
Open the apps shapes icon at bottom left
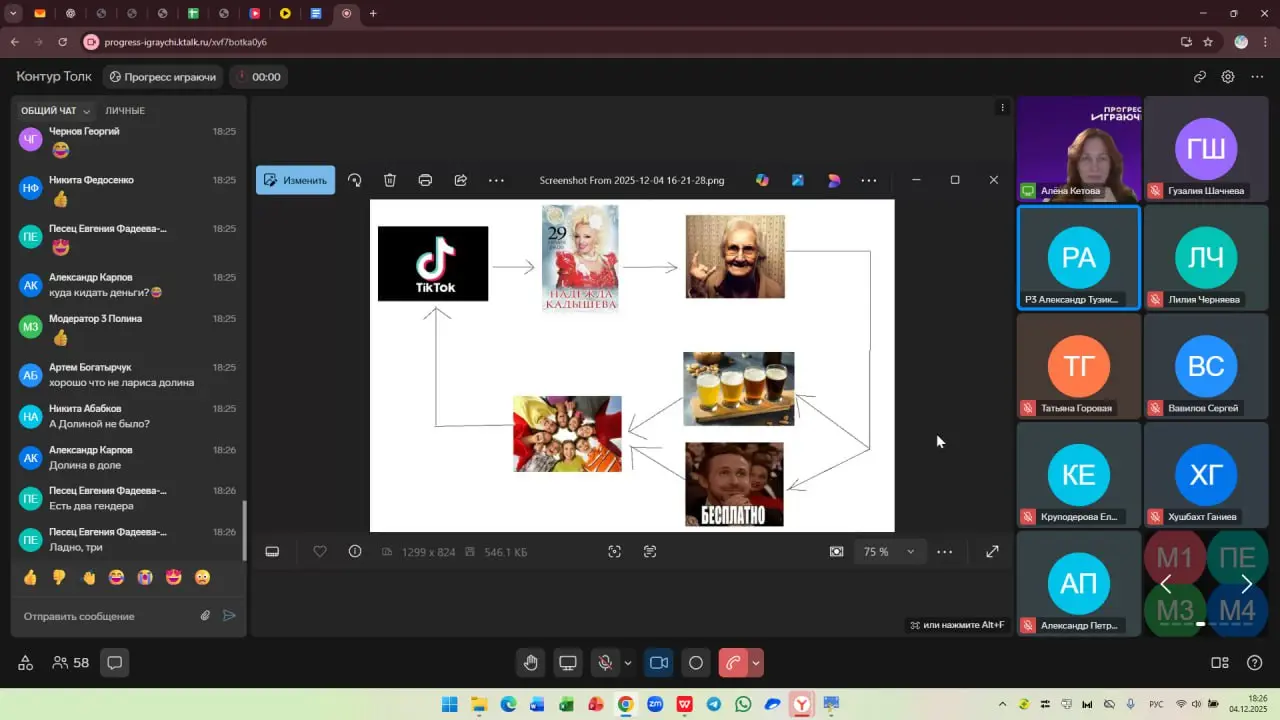[x=26, y=662]
